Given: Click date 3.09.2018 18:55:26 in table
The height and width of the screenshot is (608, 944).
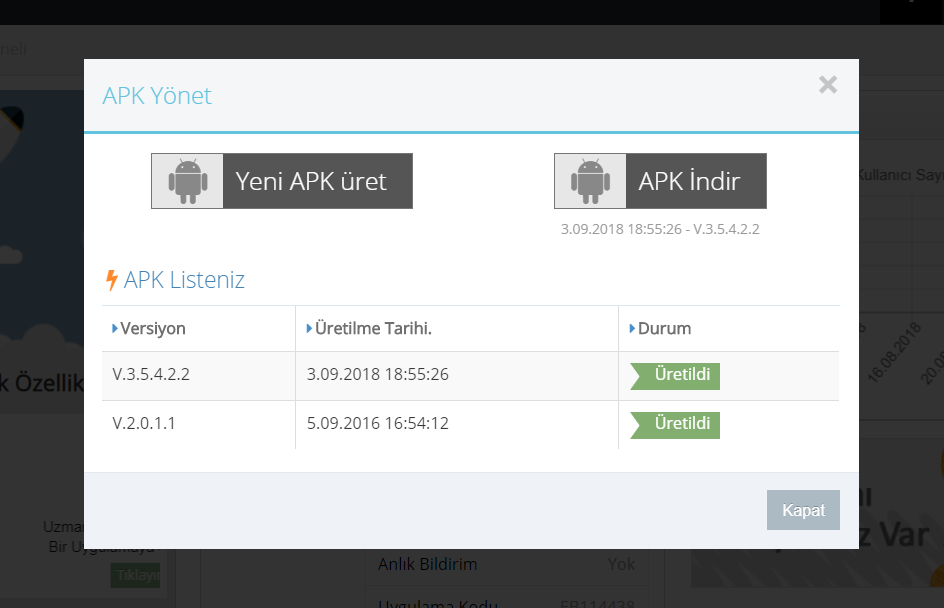Looking at the screenshot, I should 377,374.
